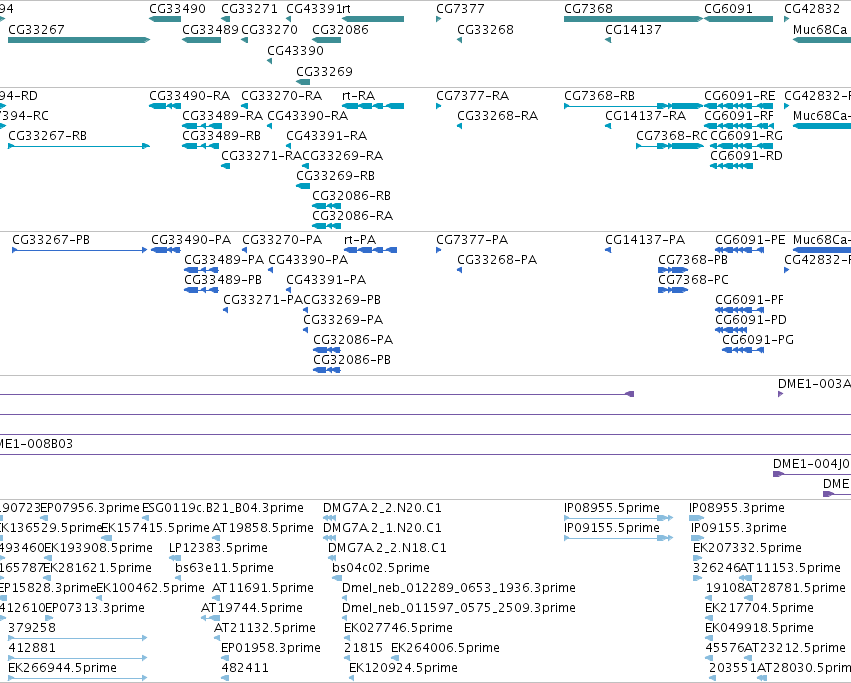Viewport: 851px width, 683px height.
Task: Click the CG33271 gene label
Action: tap(249, 9)
